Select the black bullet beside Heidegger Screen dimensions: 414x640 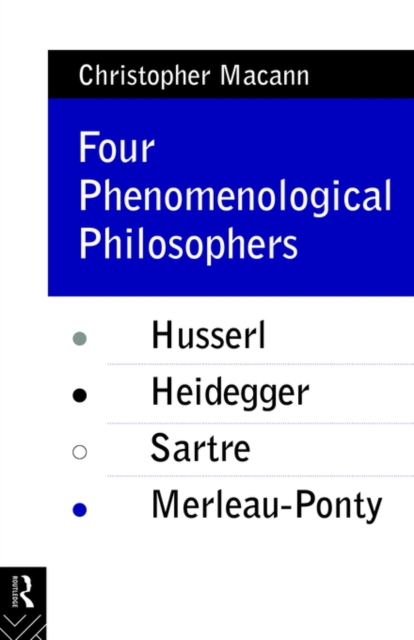80,395
